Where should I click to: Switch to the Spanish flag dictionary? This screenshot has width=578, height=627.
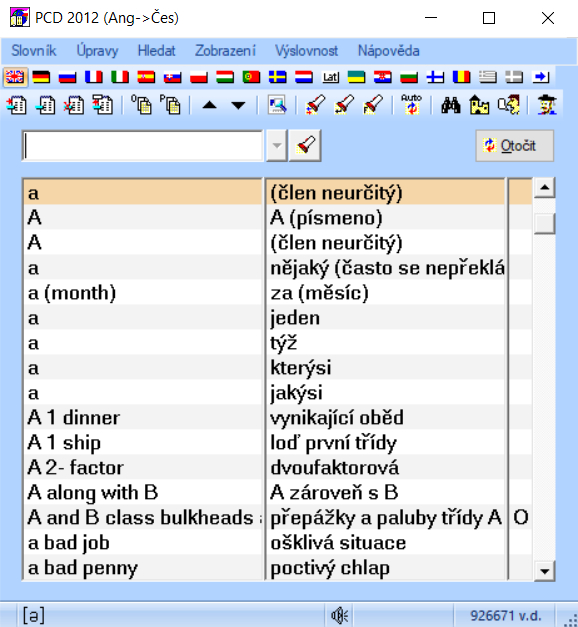coord(146,77)
